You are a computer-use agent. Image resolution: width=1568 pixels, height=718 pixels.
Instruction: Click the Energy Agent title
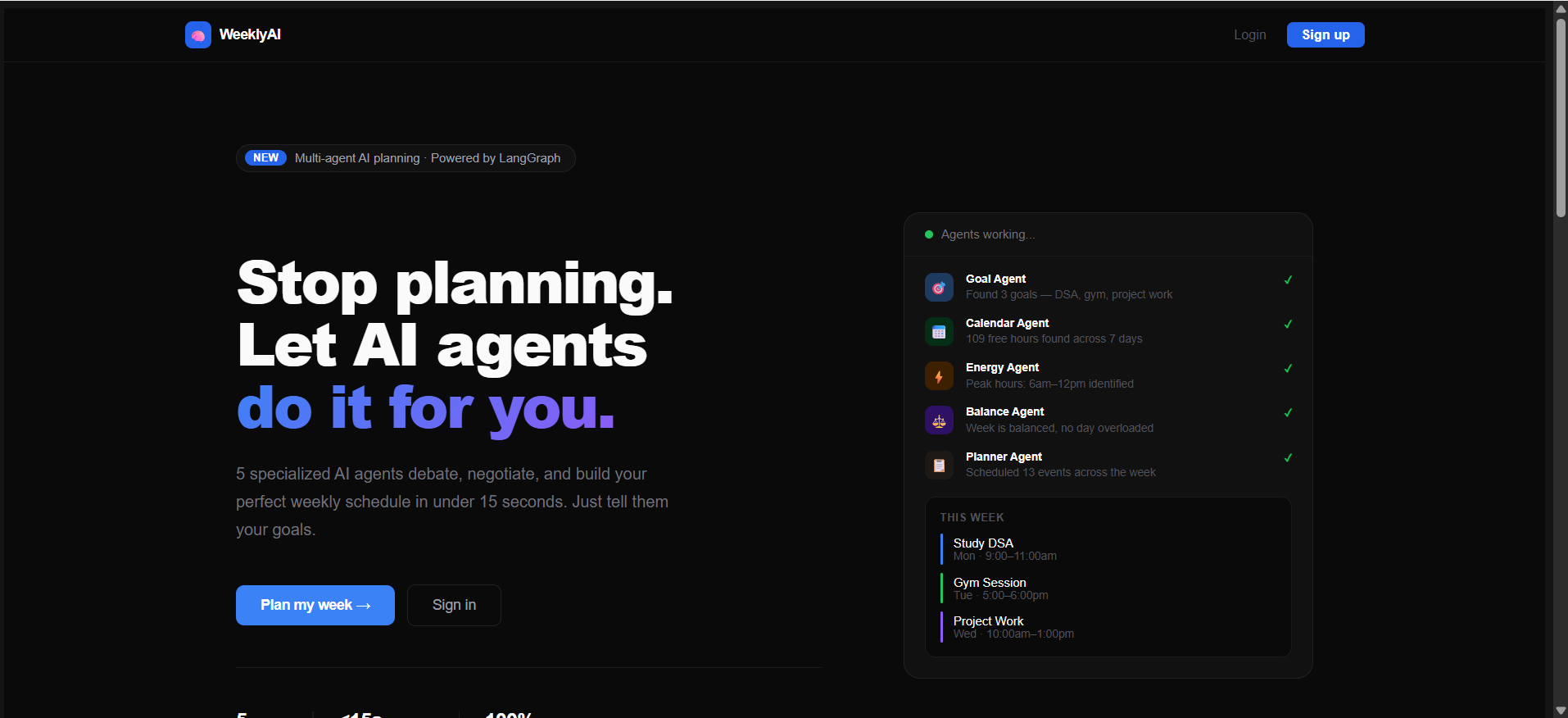pos(1002,367)
